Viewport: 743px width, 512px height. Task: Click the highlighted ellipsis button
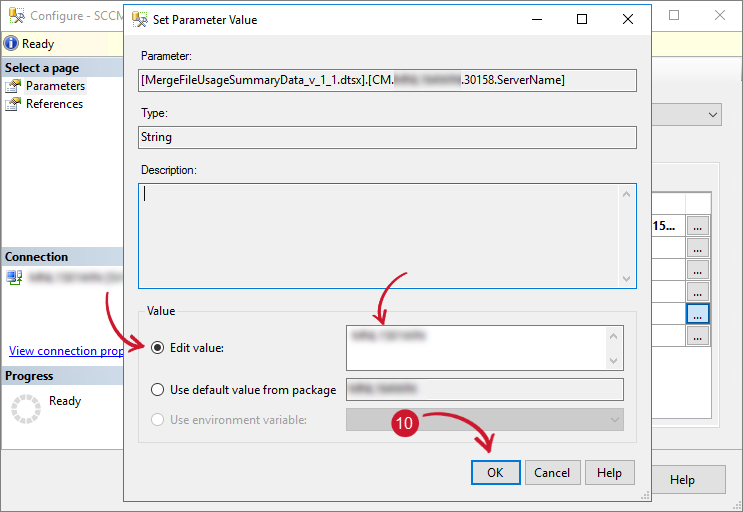pyautogui.click(x=698, y=314)
